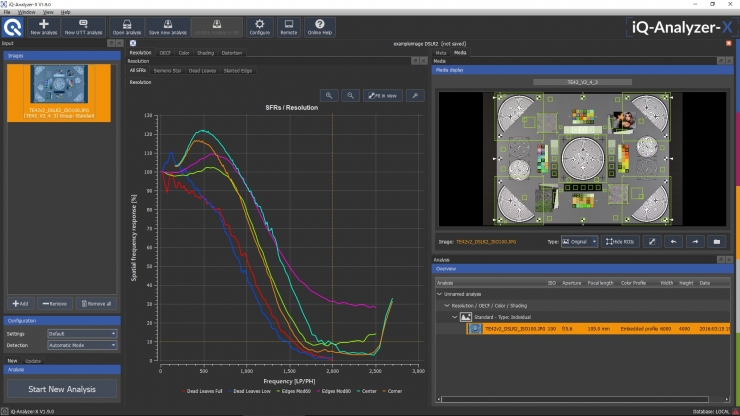Switch to the OECF tab
Image resolution: width=740 pixels, height=416 pixels.
coord(165,53)
